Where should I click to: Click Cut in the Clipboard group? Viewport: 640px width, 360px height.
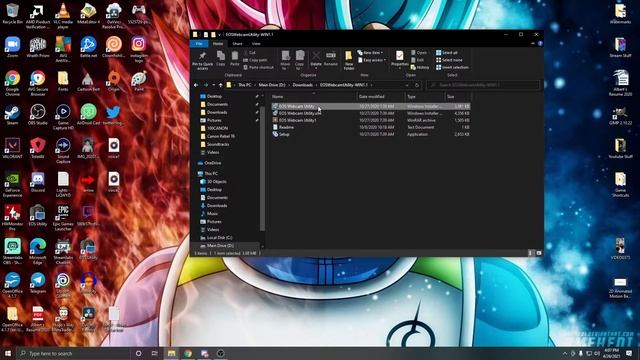249,53
